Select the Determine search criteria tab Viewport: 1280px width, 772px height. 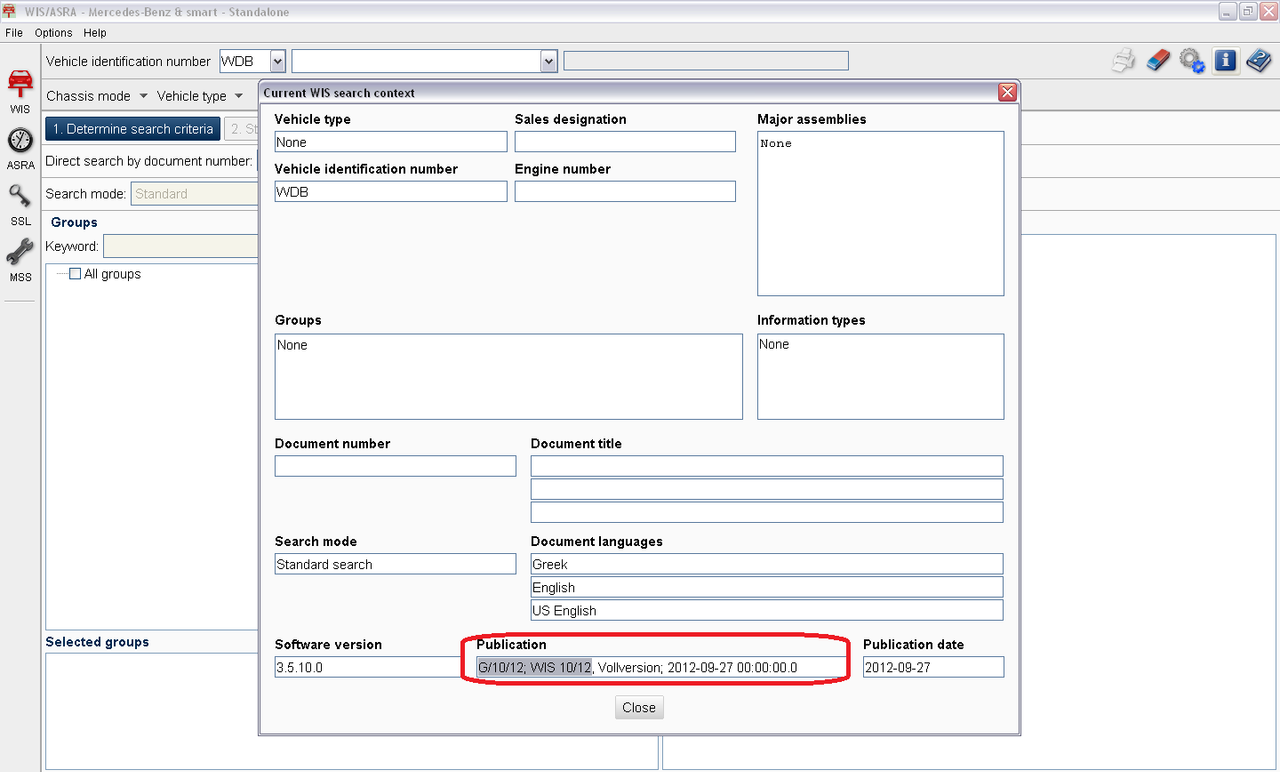133,129
